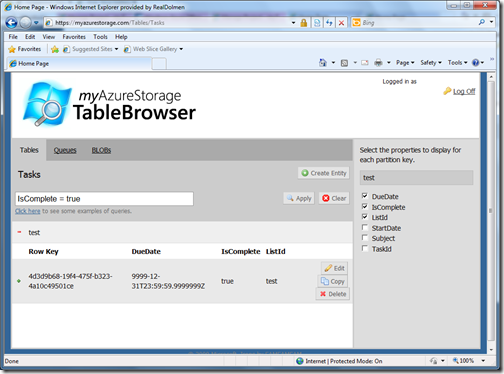The image size is (504, 374).
Task: Open the Tools menu in menu bar
Action: click(100, 37)
